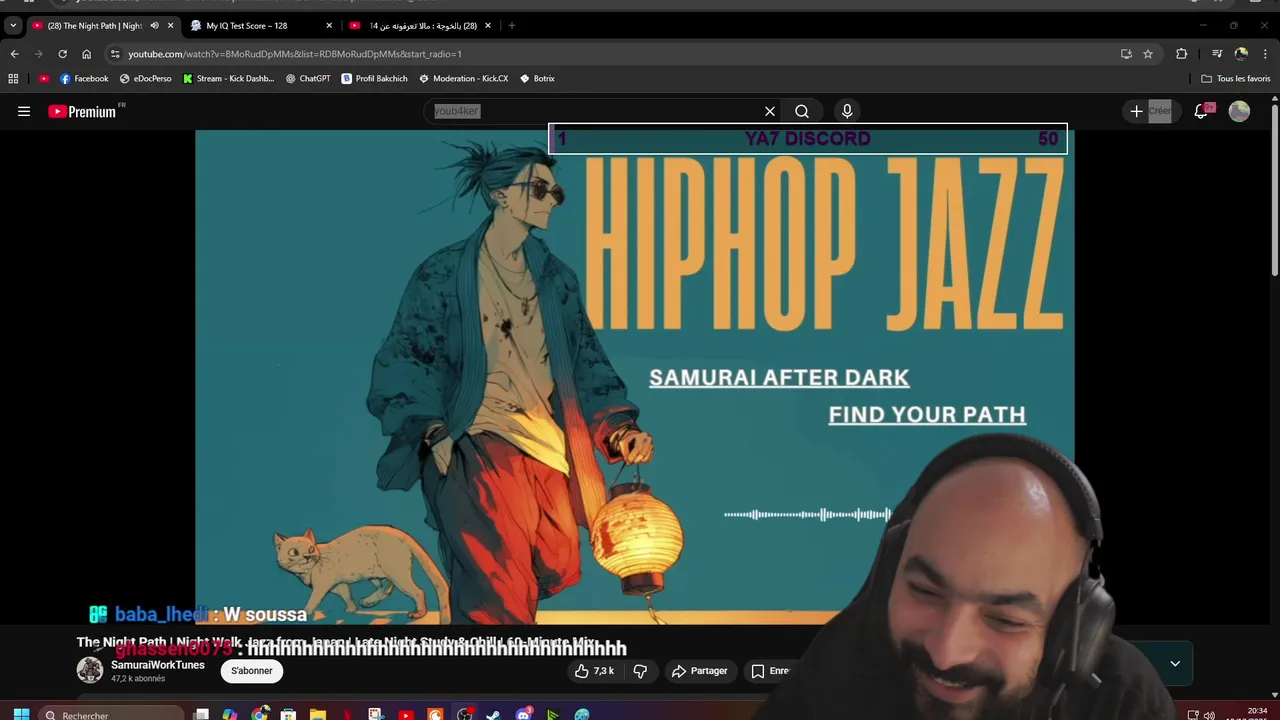Open the Botrix bookmark
1280x720 pixels.
pyautogui.click(x=537, y=78)
